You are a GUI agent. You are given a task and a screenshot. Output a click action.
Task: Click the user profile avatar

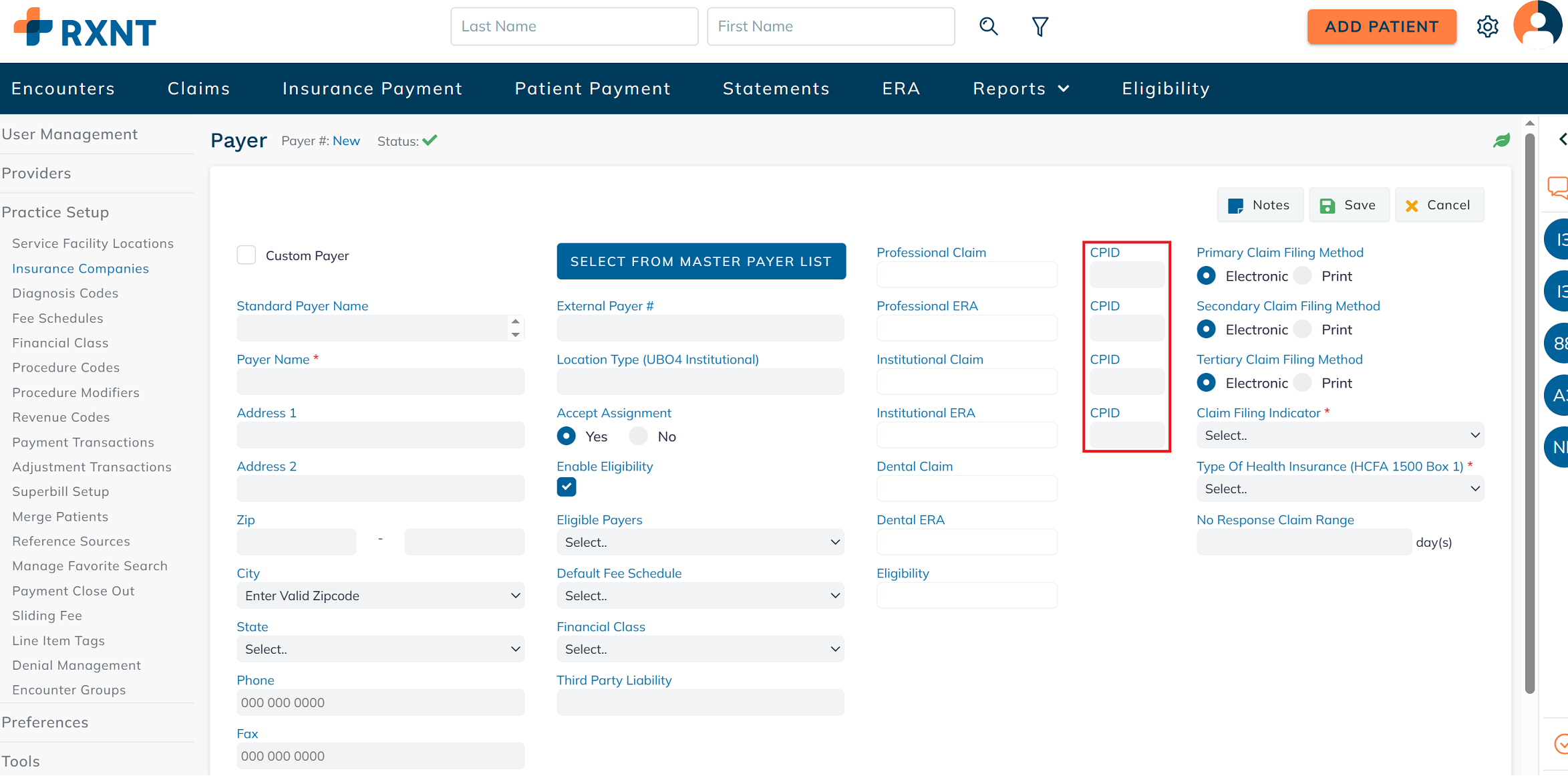point(1537,25)
